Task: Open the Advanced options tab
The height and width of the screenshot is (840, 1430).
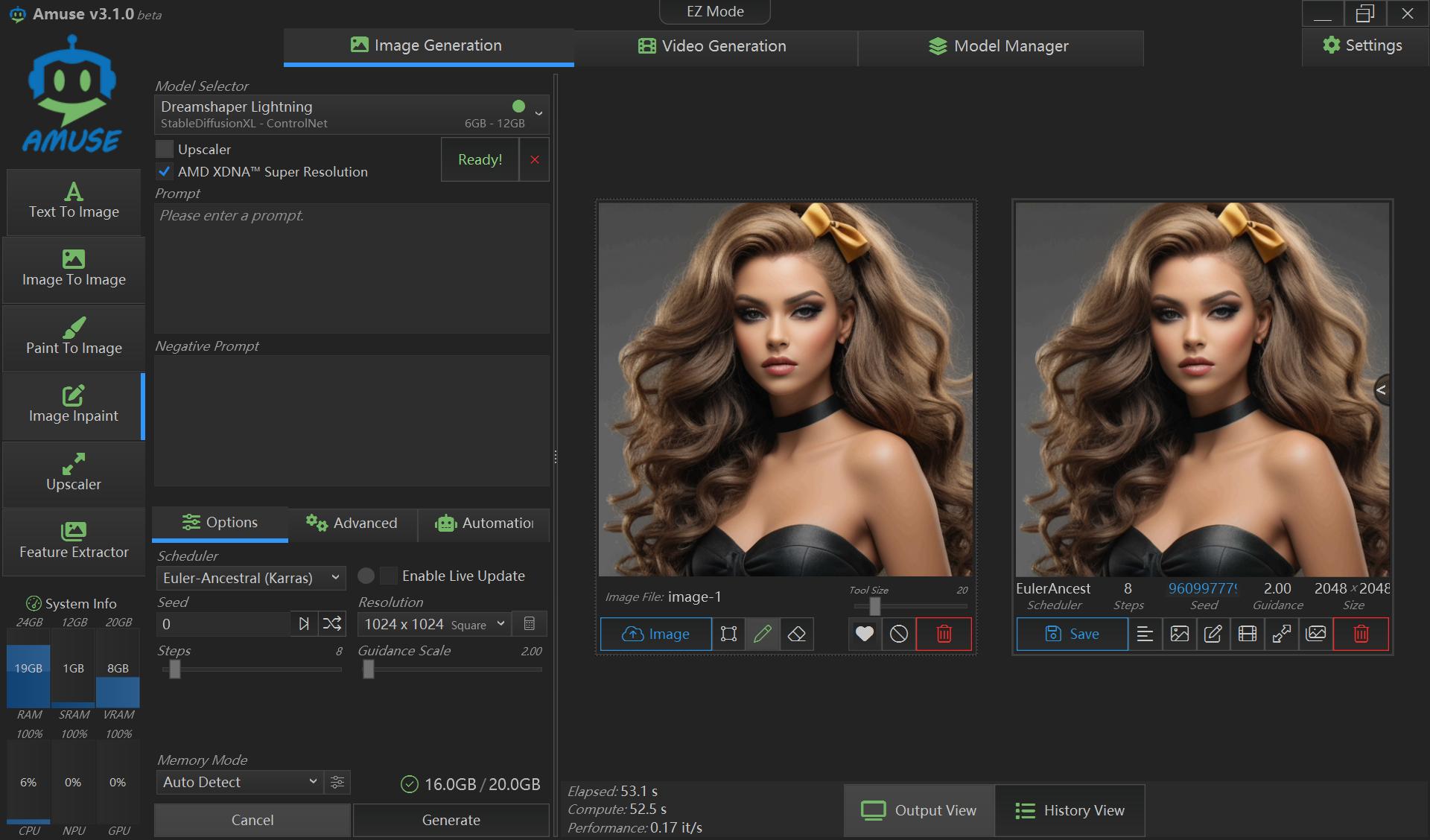Action: 352,523
